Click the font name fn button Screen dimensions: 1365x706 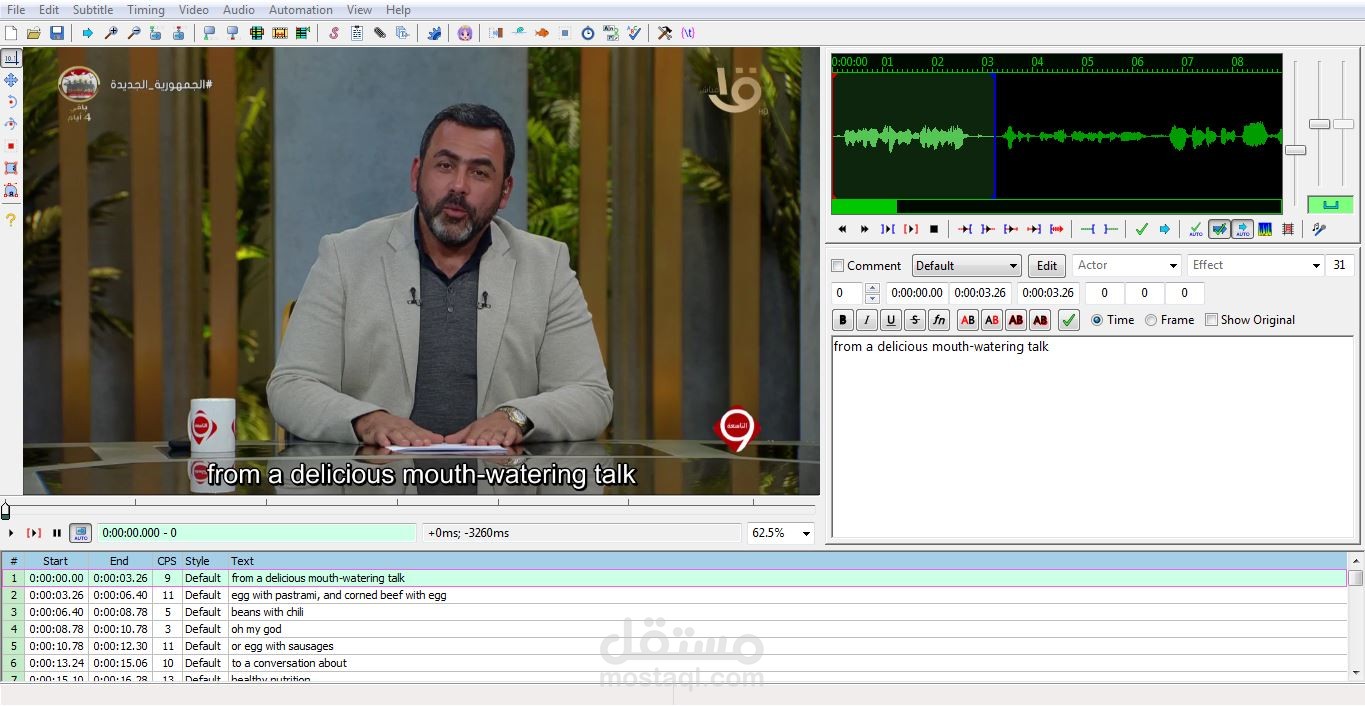tap(939, 320)
